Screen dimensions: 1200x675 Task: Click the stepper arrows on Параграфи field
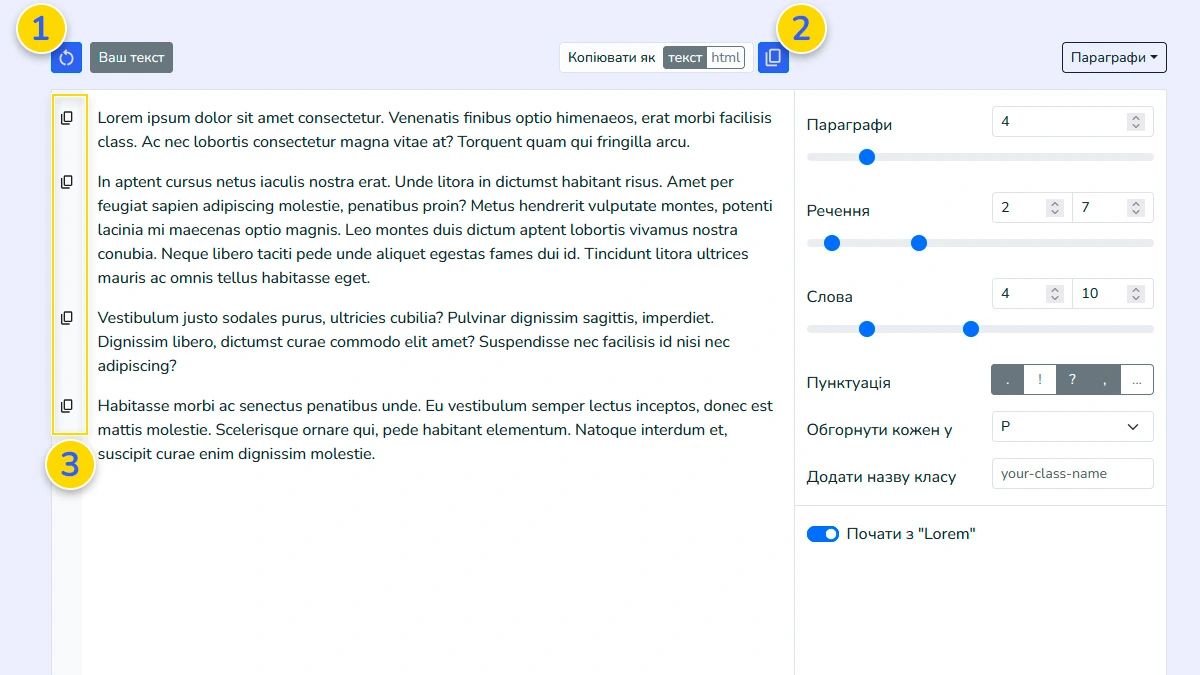1135,122
